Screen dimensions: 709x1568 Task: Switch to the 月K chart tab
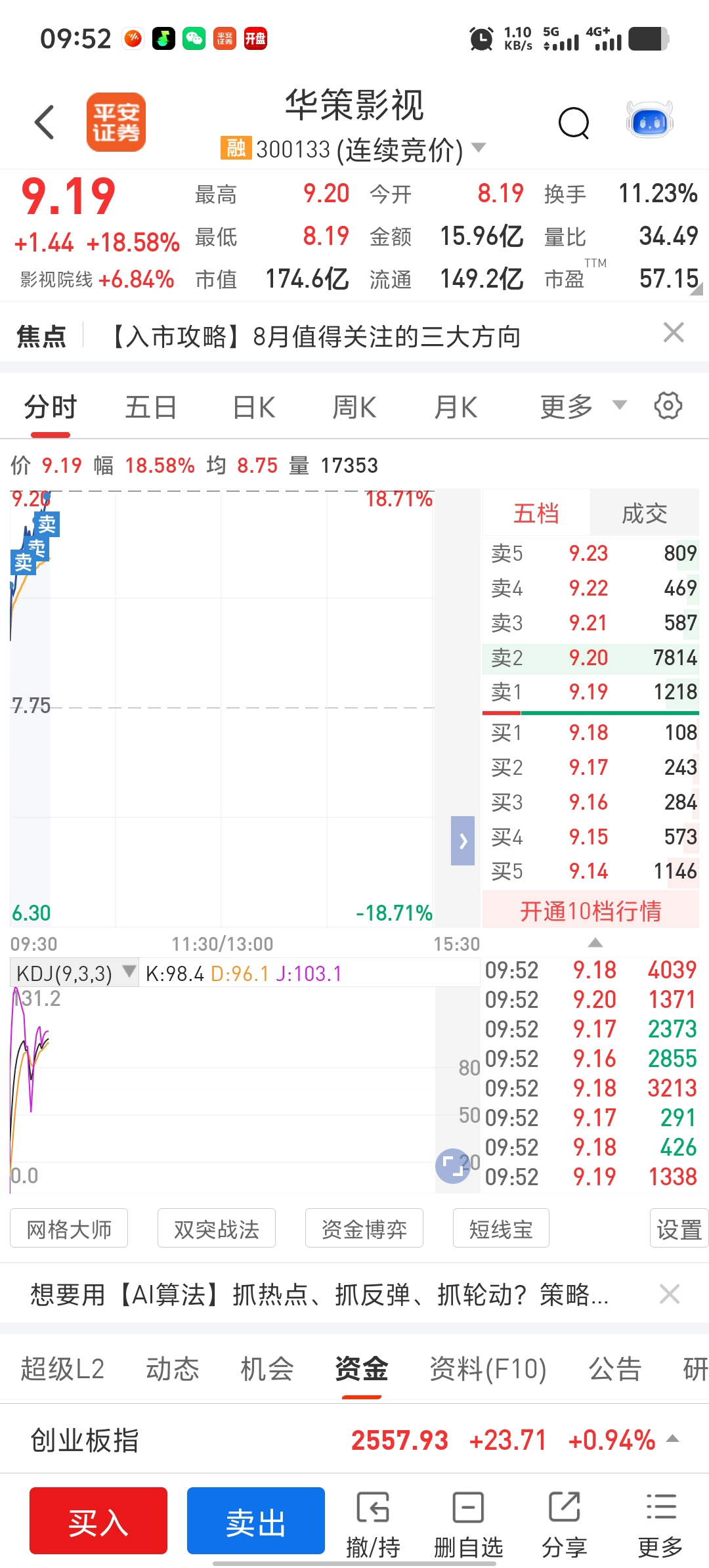[x=456, y=407]
